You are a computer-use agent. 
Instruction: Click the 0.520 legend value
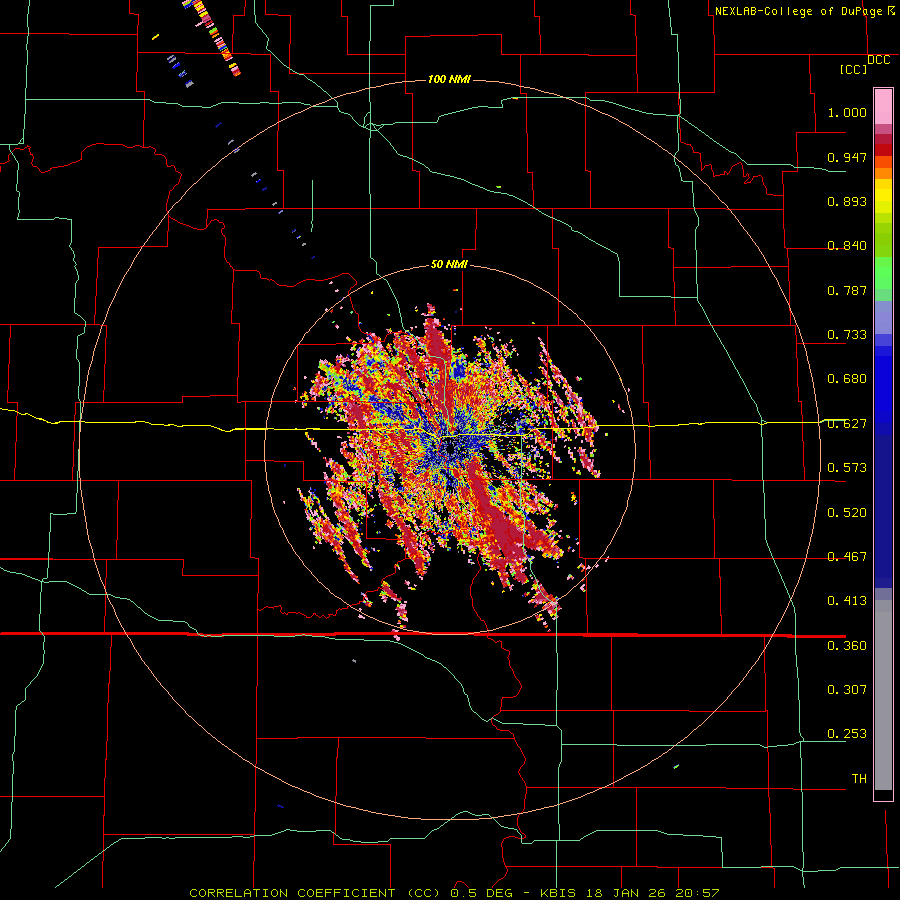[x=847, y=513]
